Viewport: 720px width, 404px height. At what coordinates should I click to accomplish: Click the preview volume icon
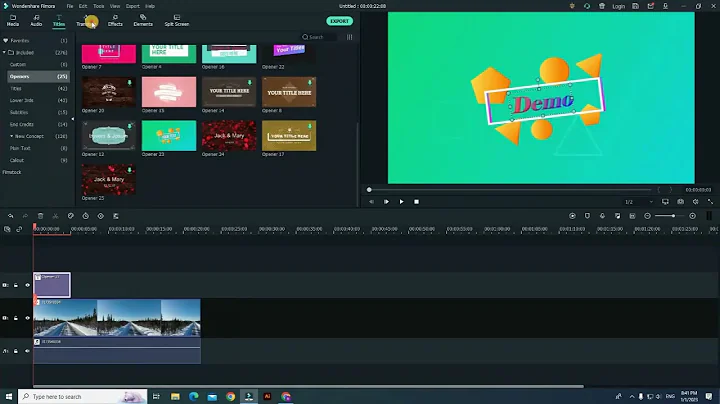click(x=696, y=202)
